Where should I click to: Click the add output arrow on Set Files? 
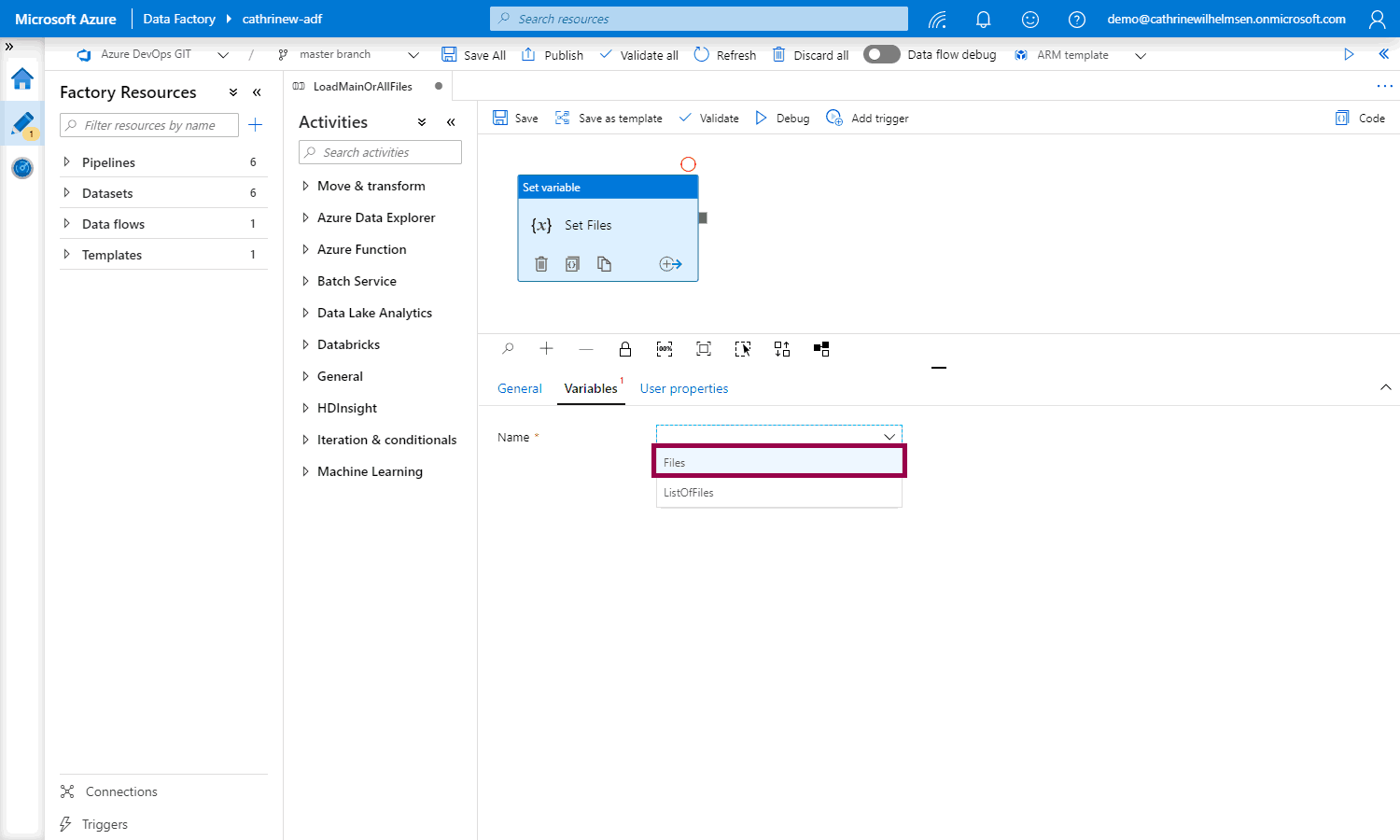tap(670, 264)
